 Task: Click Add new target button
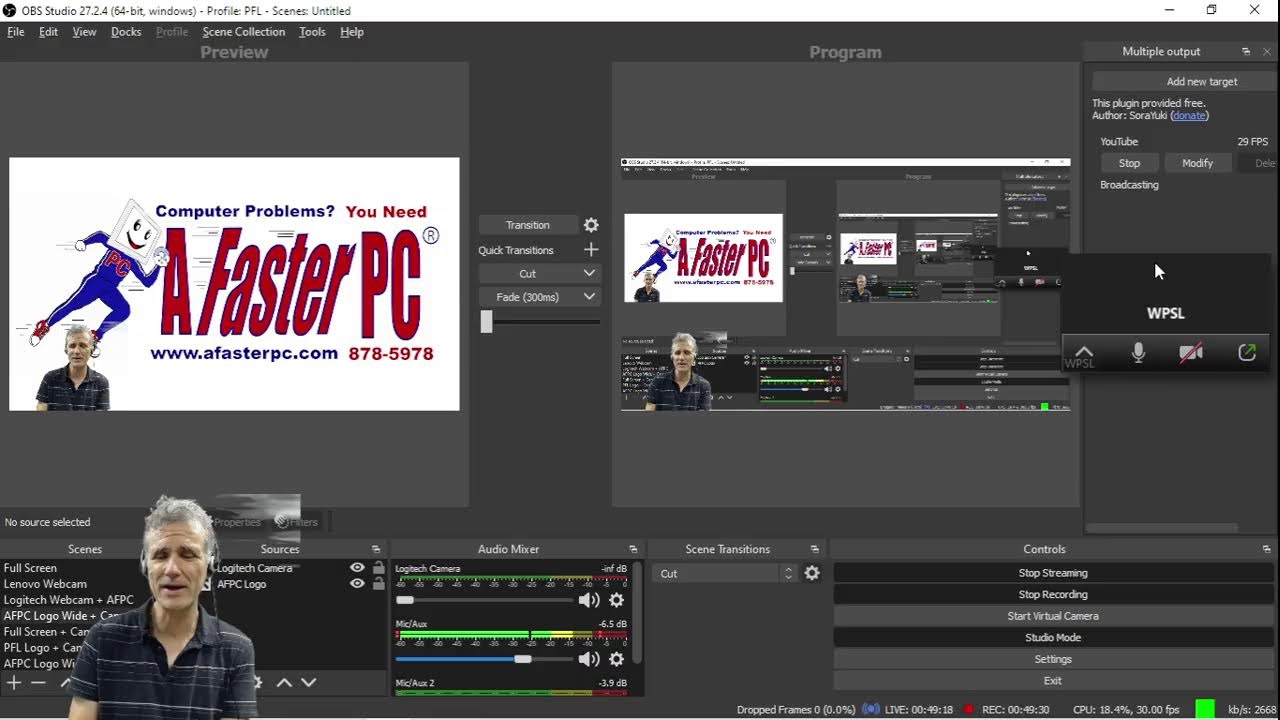[x=1184, y=82]
